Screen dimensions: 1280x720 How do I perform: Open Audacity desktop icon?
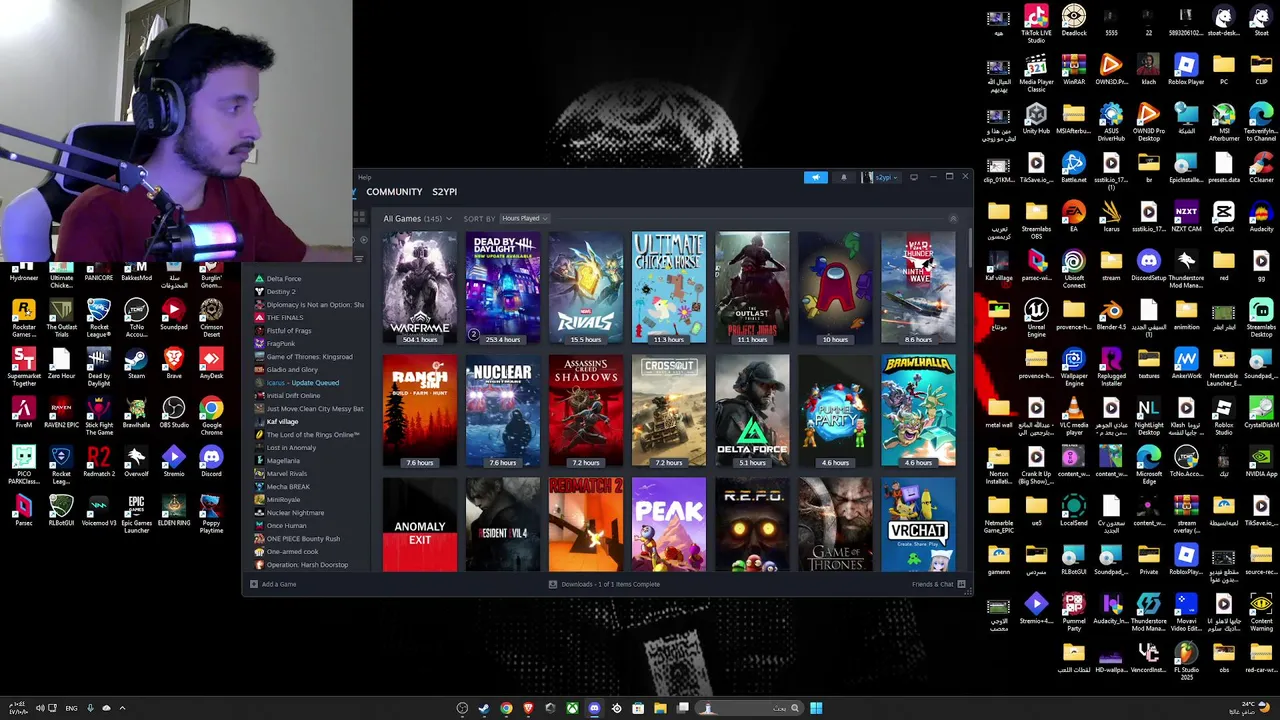[1261, 216]
